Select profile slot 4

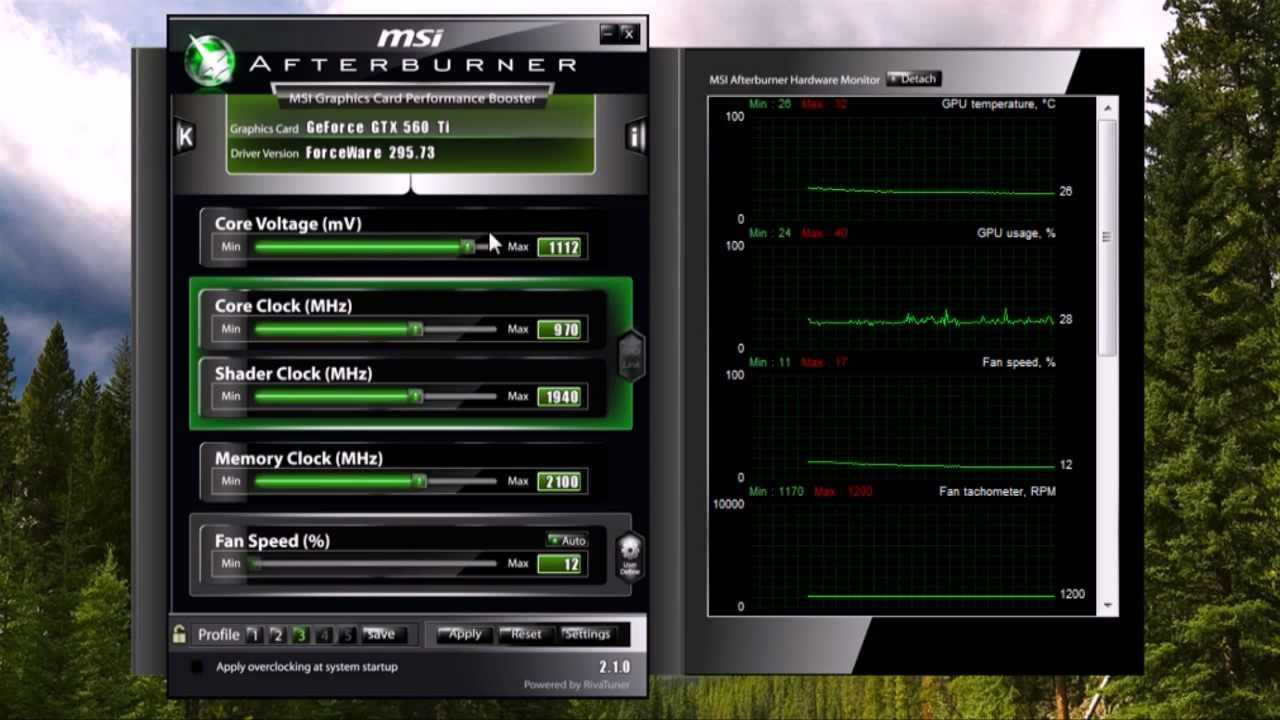click(x=324, y=635)
